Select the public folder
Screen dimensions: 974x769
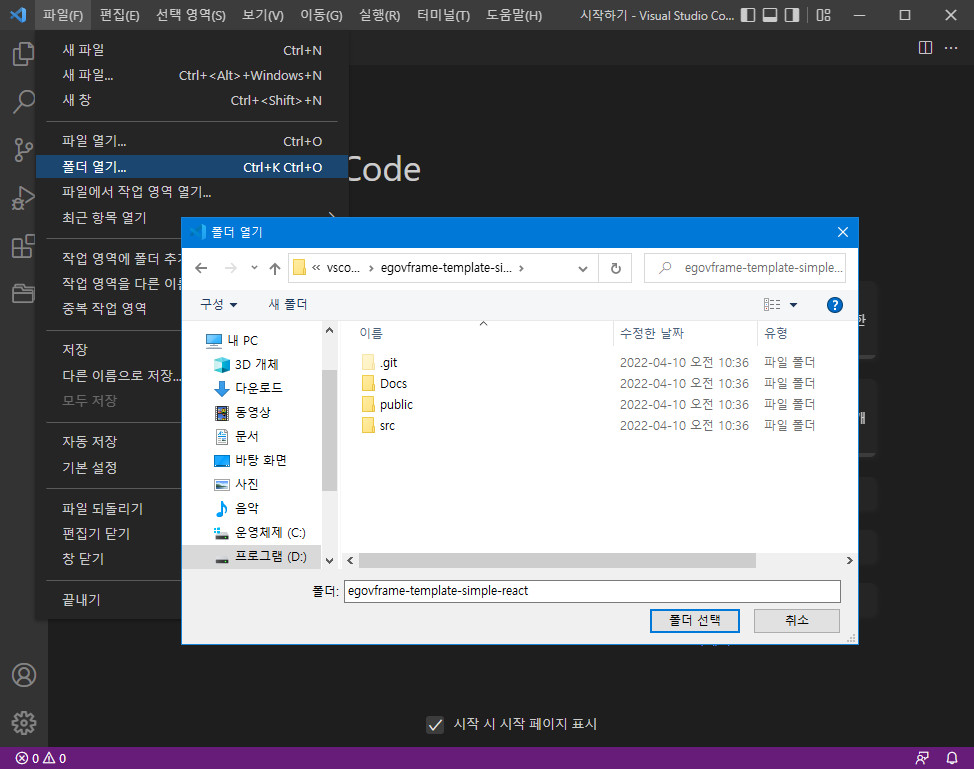point(387,404)
